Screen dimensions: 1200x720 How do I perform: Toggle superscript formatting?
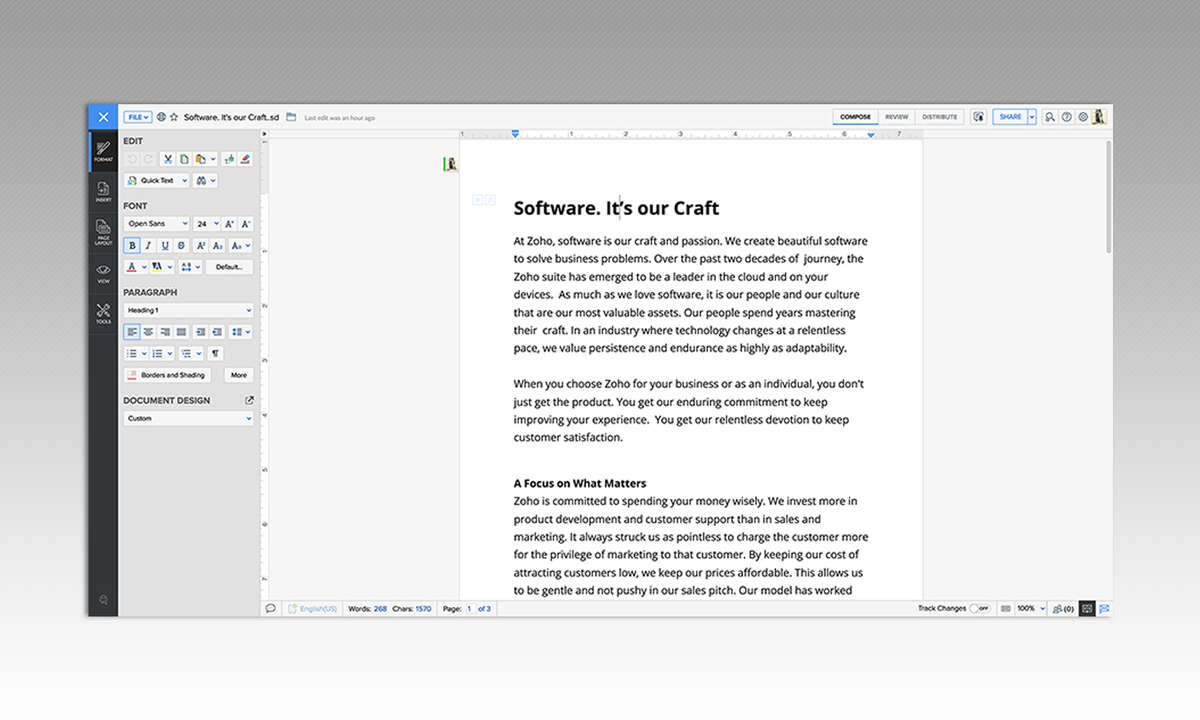pos(201,245)
